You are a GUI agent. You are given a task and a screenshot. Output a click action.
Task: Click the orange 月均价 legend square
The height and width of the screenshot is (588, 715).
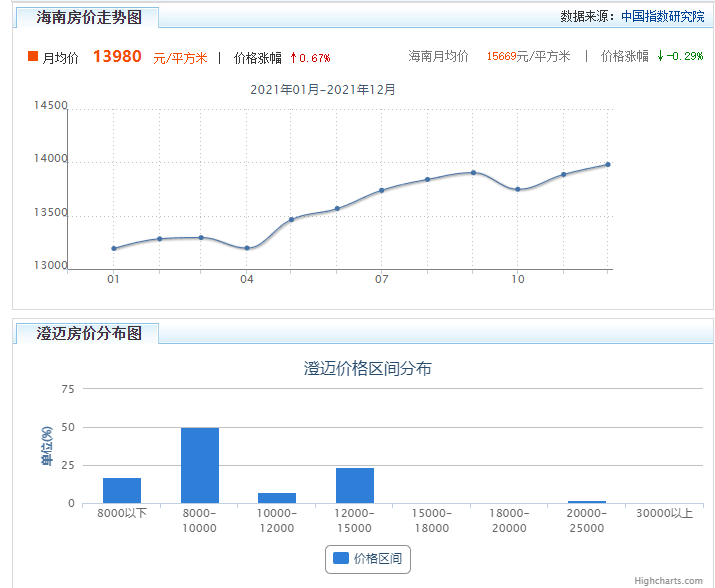point(33,56)
